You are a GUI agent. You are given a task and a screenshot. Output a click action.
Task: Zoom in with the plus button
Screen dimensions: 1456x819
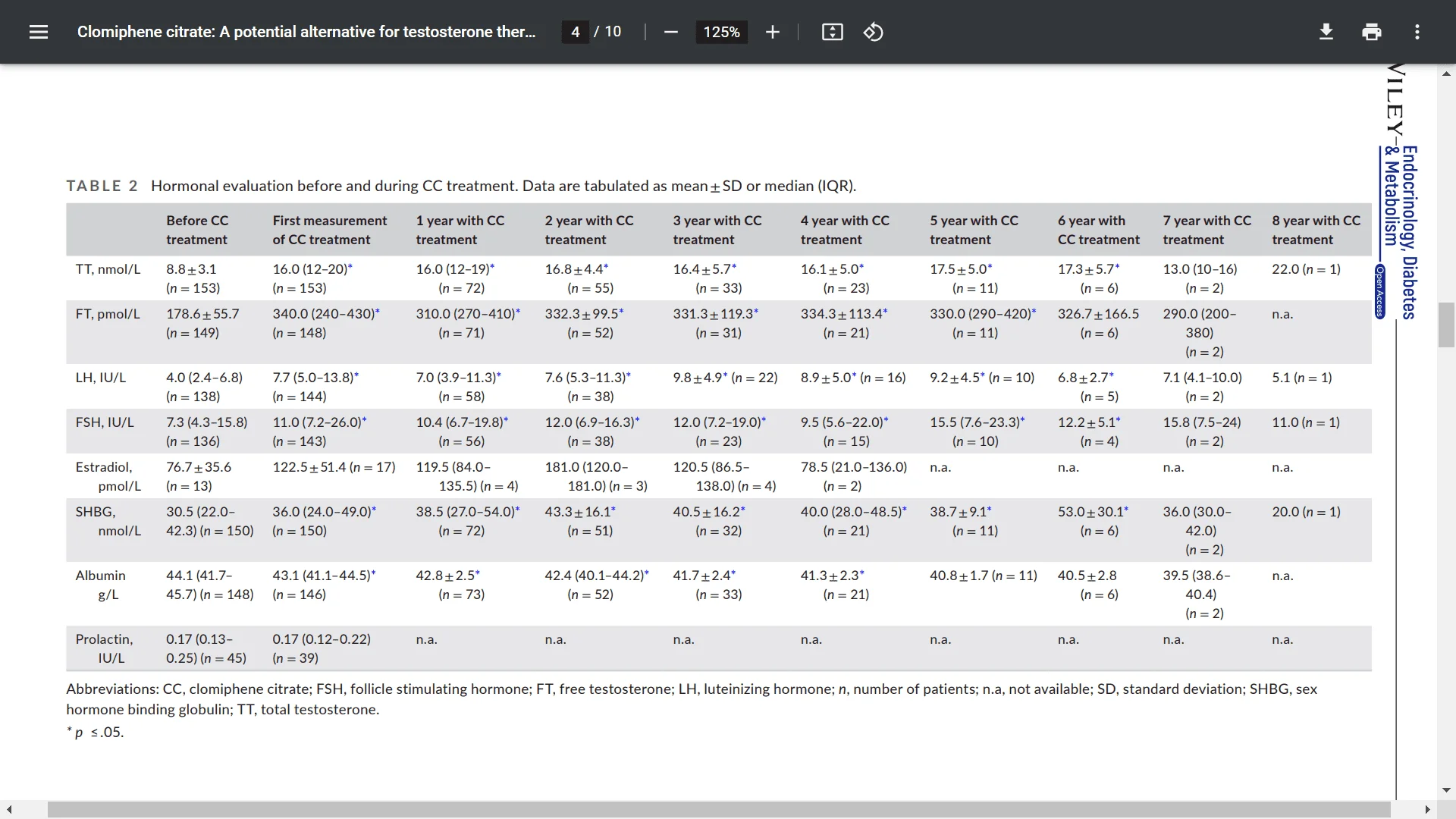point(772,32)
